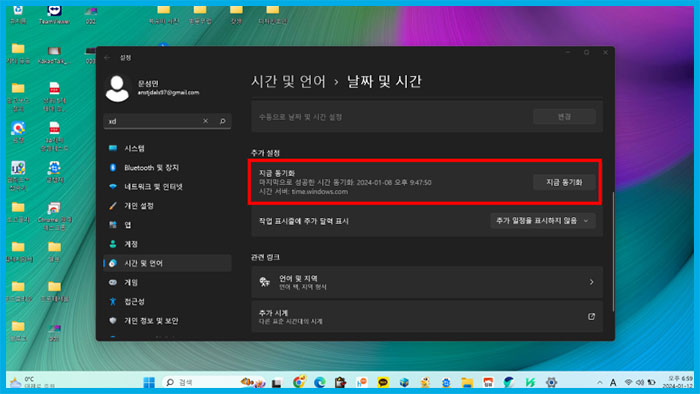Open the 추가 시계 external link
The image size is (700, 394).
[427, 316]
